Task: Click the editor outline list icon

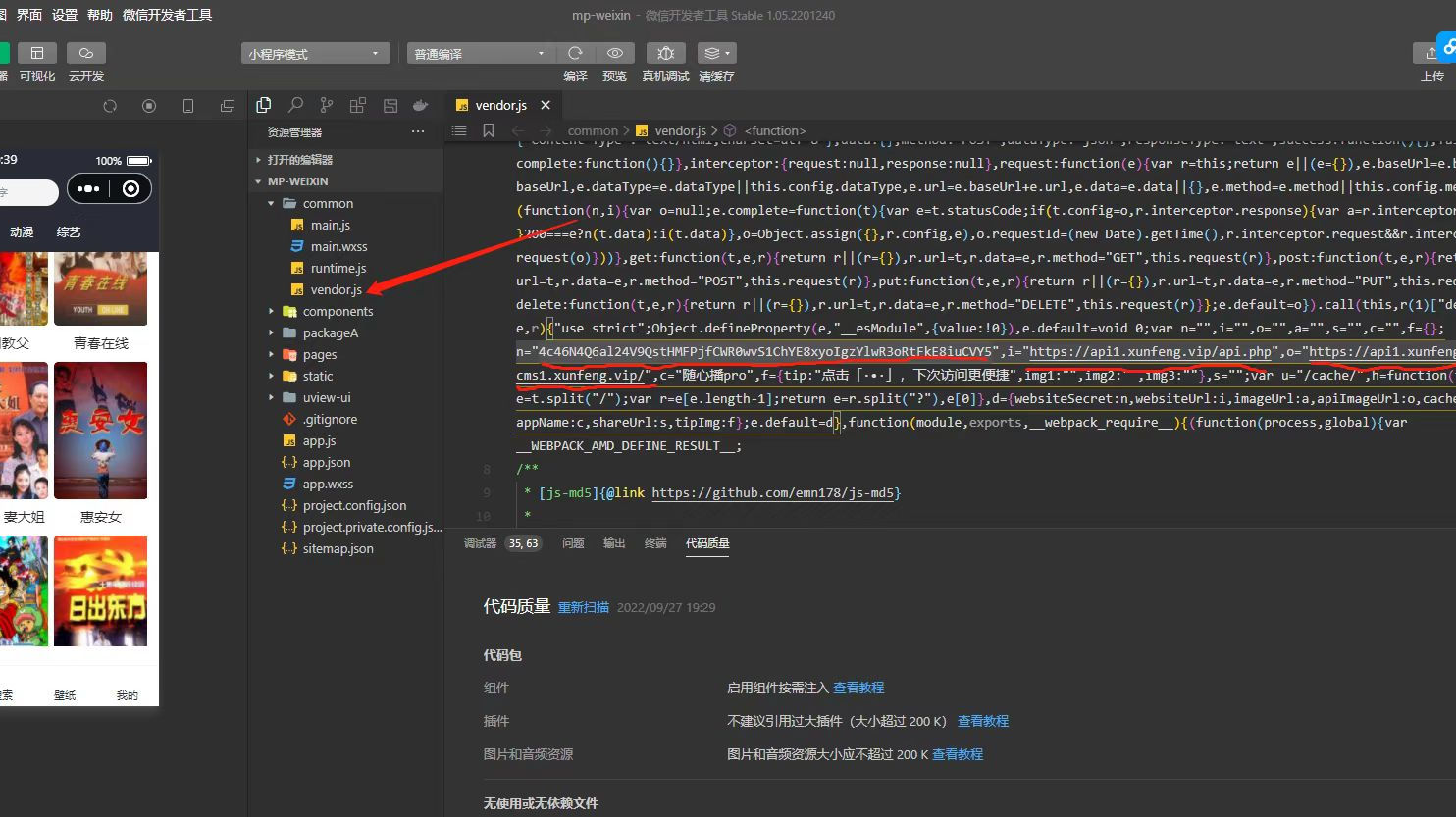Action: [459, 130]
